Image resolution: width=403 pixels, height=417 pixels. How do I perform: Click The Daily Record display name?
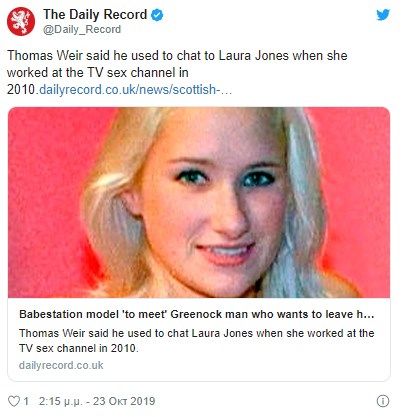[x=95, y=14]
